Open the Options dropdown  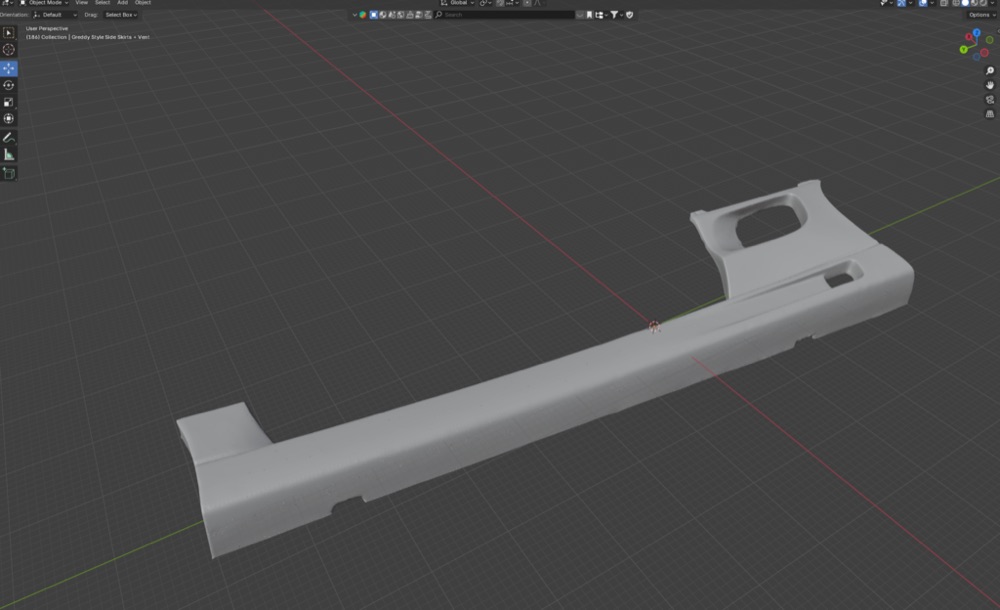981,15
